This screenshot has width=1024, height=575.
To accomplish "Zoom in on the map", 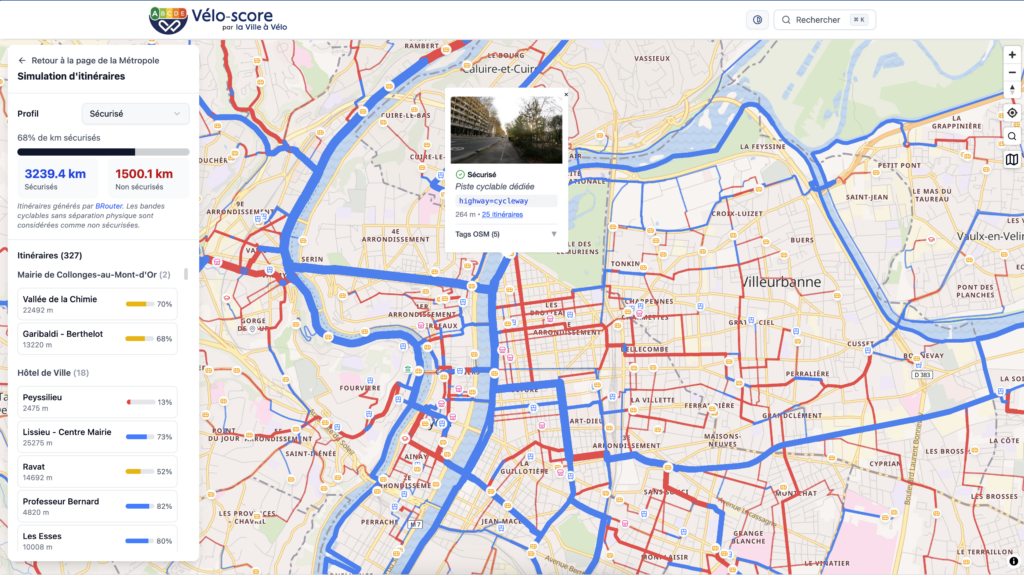I will pyautogui.click(x=1011, y=55).
